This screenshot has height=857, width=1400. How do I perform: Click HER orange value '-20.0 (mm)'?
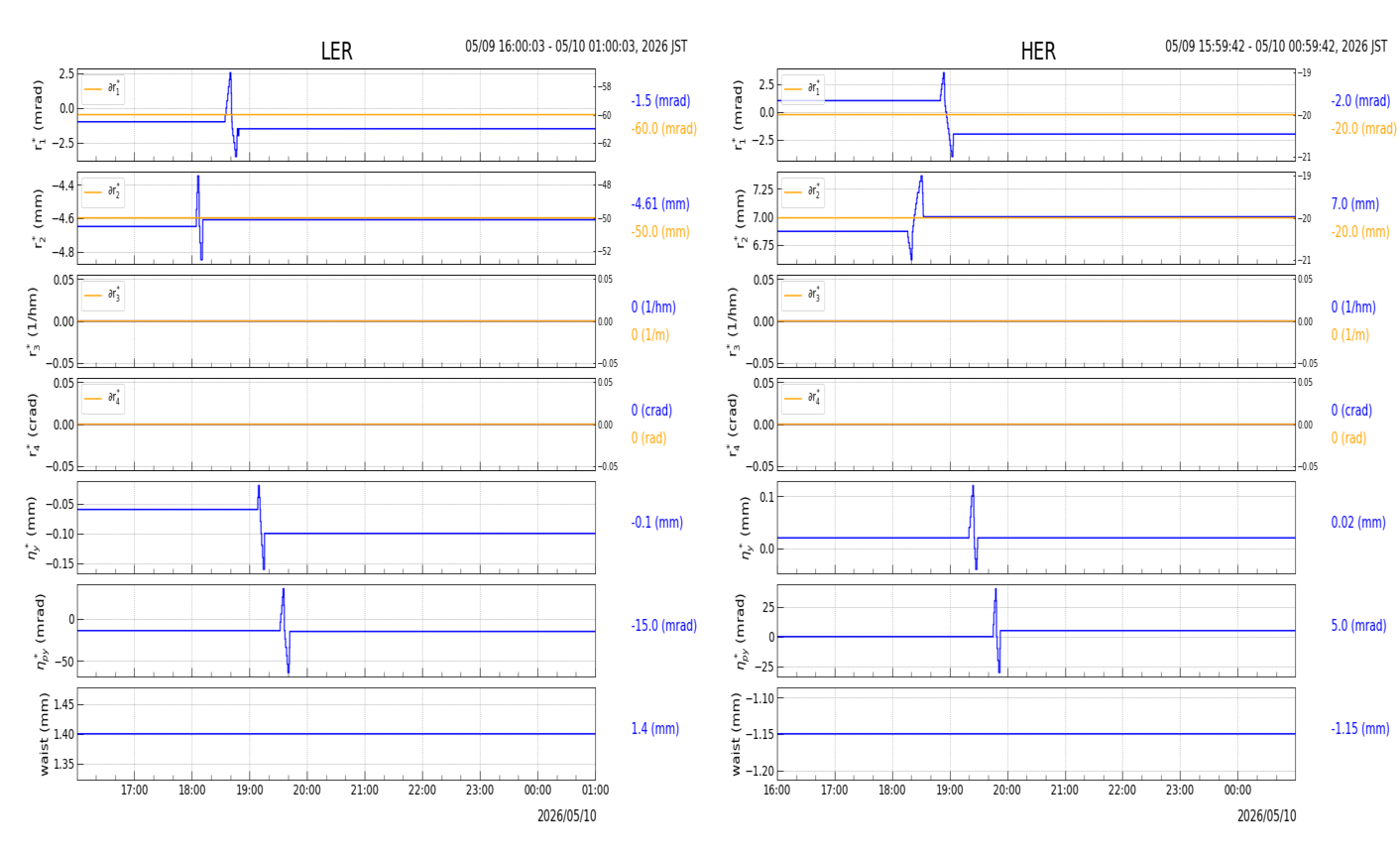coord(1360,232)
